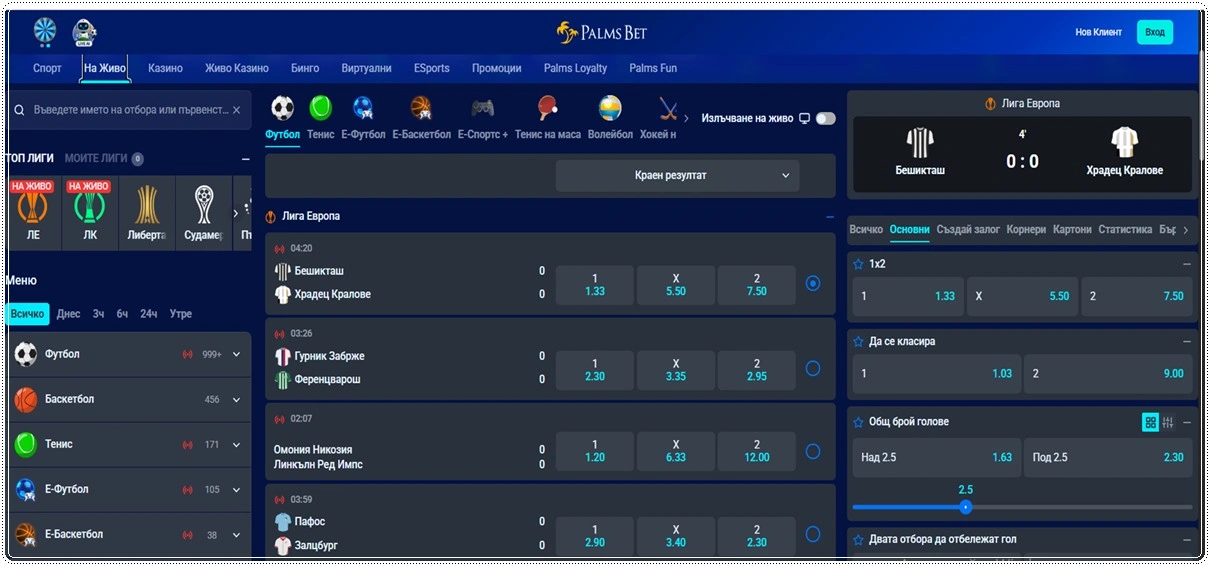Image resolution: width=1210 pixels, height=566 pixels.
Task: Click the Нов Клиент link
Action: click(1098, 32)
